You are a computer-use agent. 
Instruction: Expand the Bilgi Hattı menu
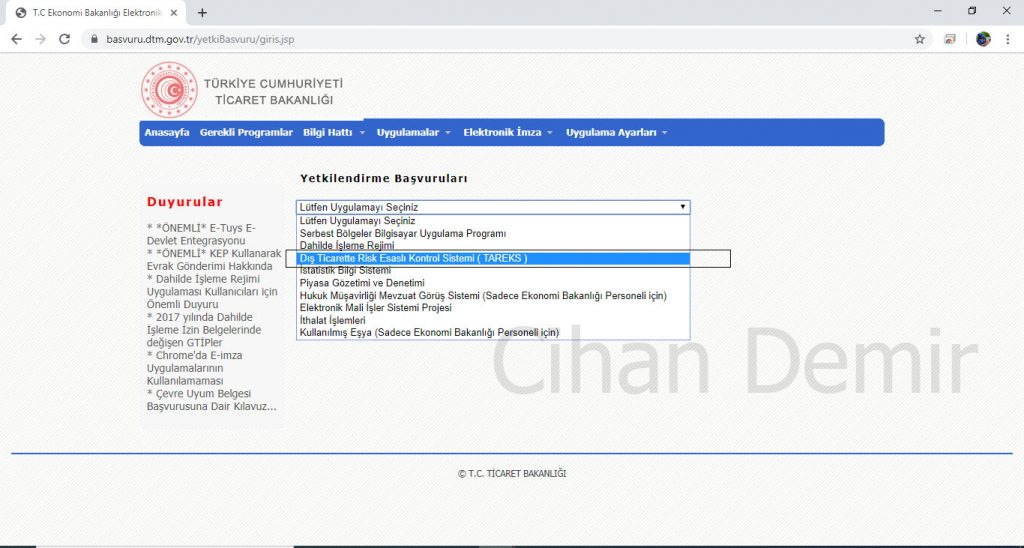(x=334, y=133)
